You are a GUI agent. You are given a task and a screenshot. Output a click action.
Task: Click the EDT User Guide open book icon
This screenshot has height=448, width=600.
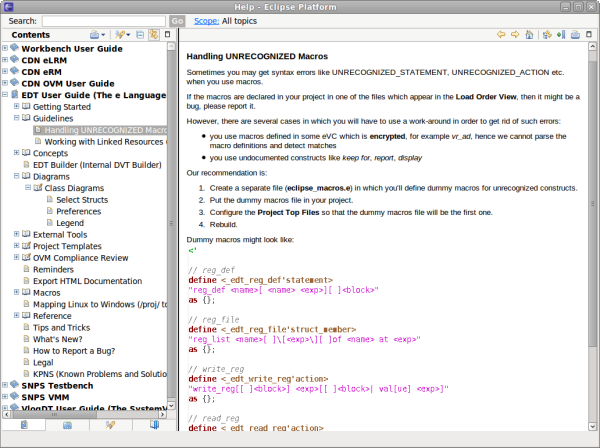click(x=15, y=94)
